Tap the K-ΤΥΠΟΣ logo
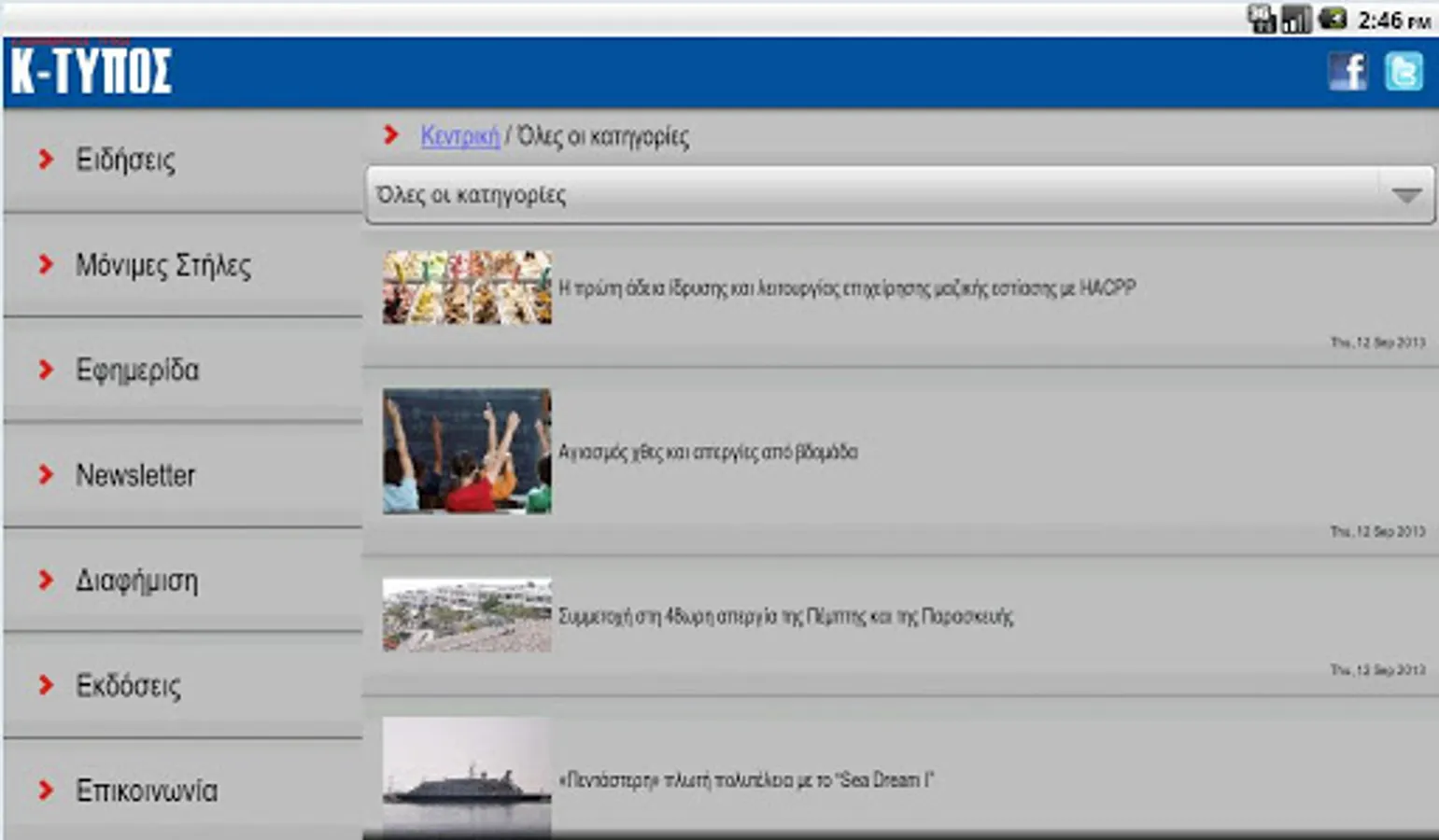 coord(91,69)
